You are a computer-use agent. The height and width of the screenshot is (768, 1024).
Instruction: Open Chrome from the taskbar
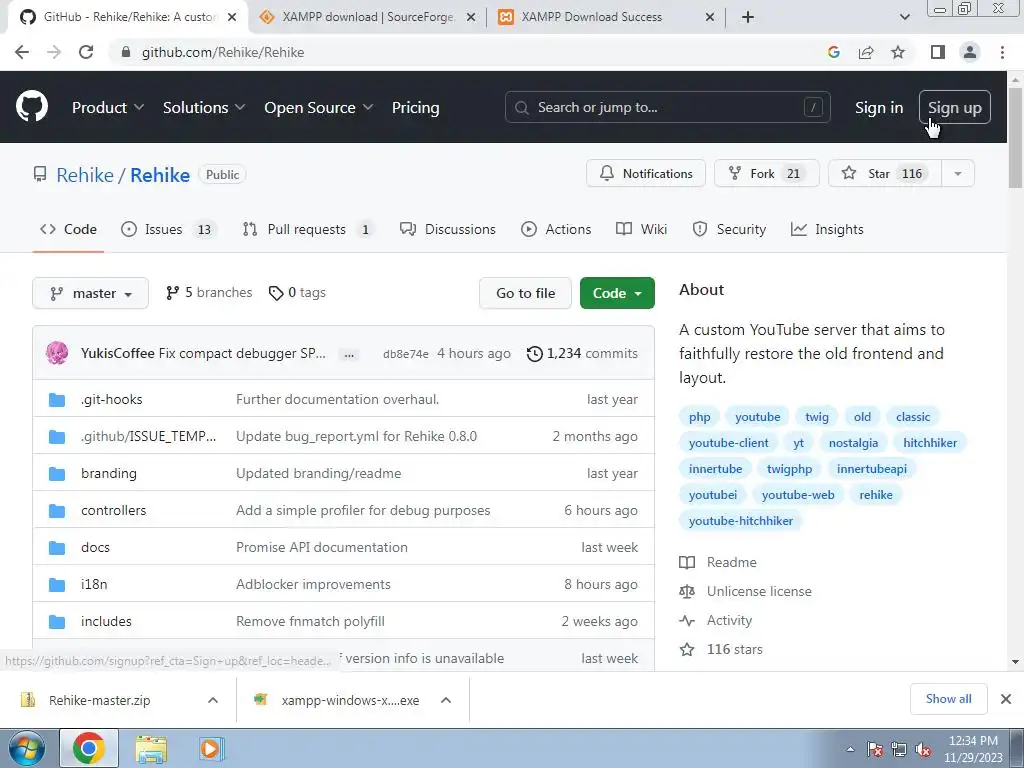click(x=89, y=748)
